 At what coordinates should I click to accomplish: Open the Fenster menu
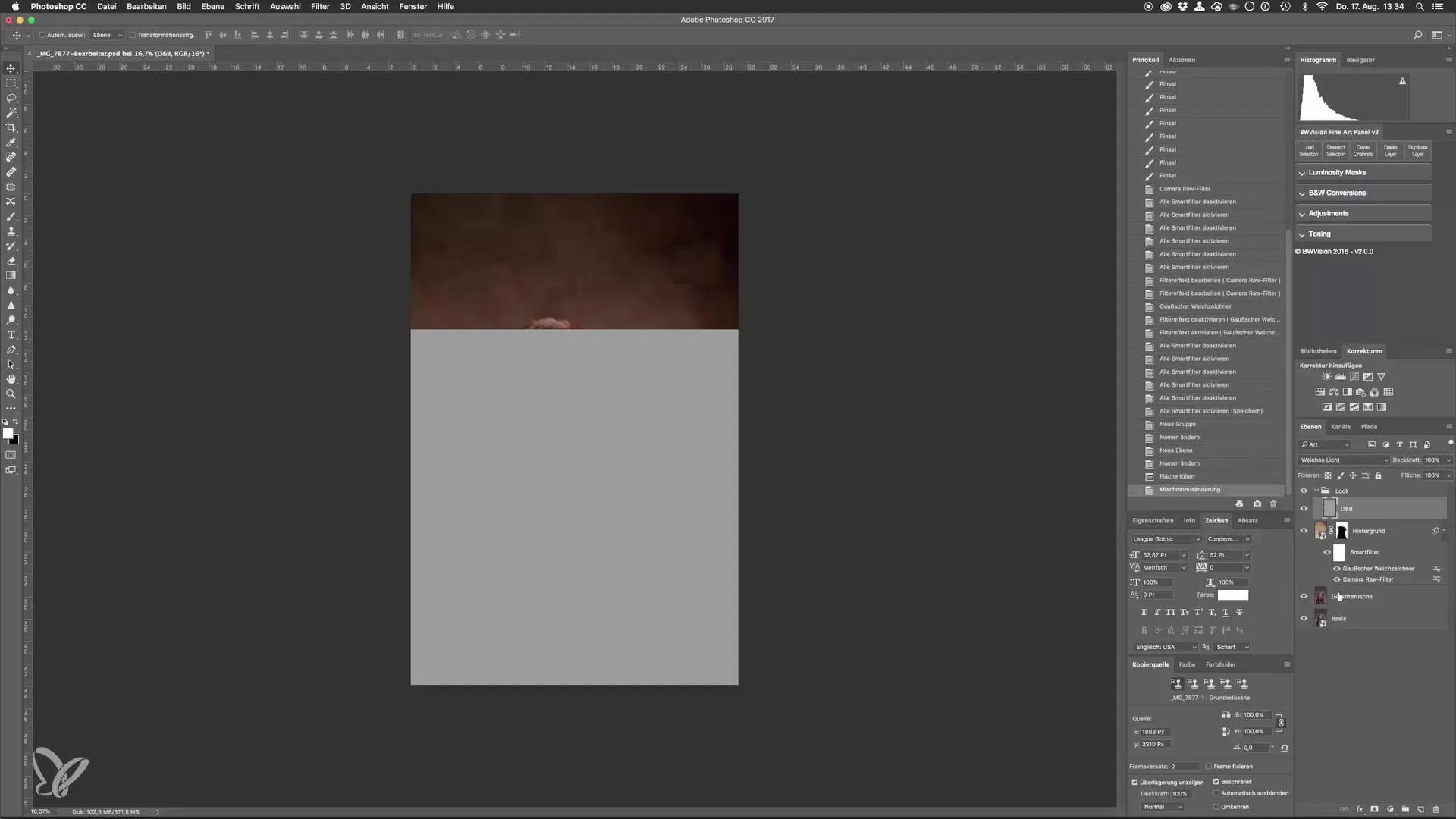tap(413, 6)
